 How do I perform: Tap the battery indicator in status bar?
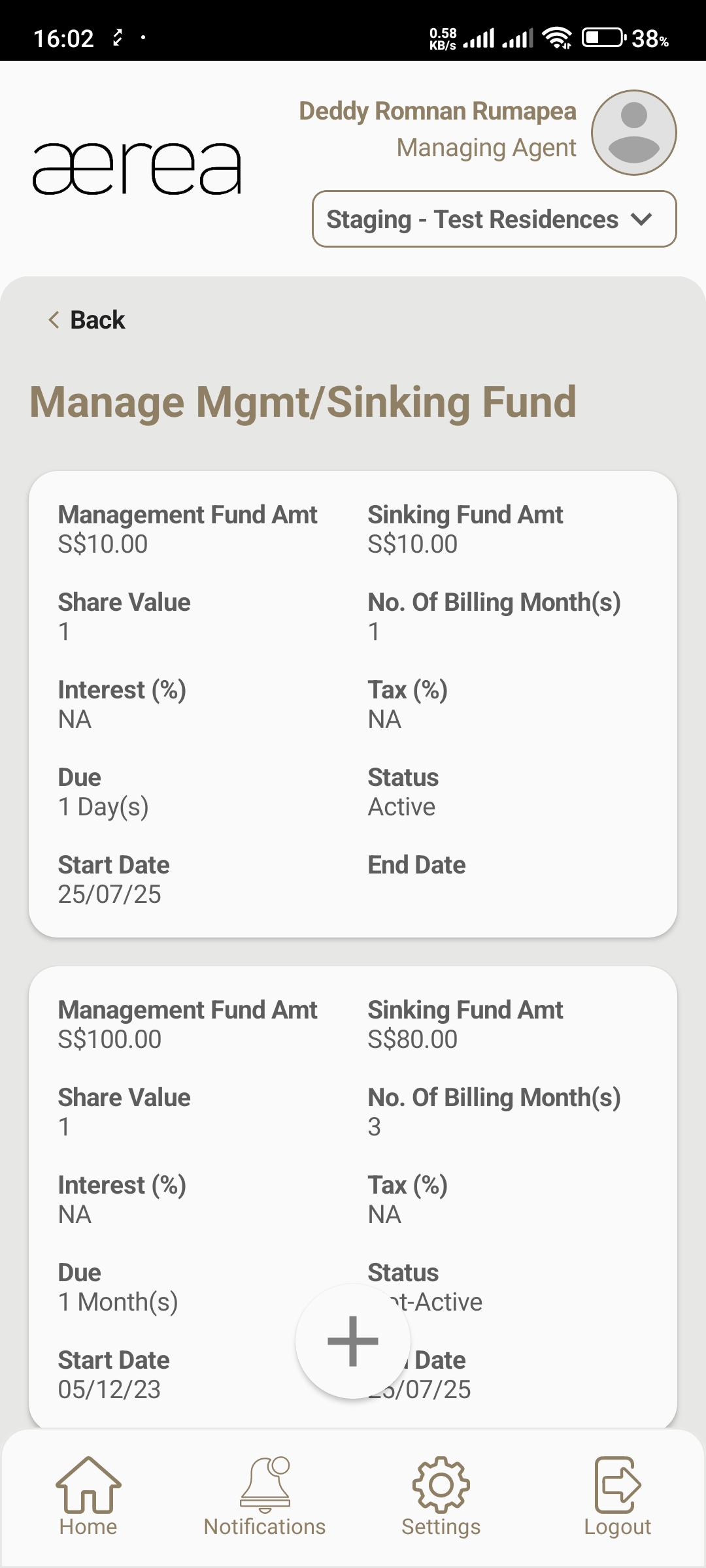click(x=603, y=38)
